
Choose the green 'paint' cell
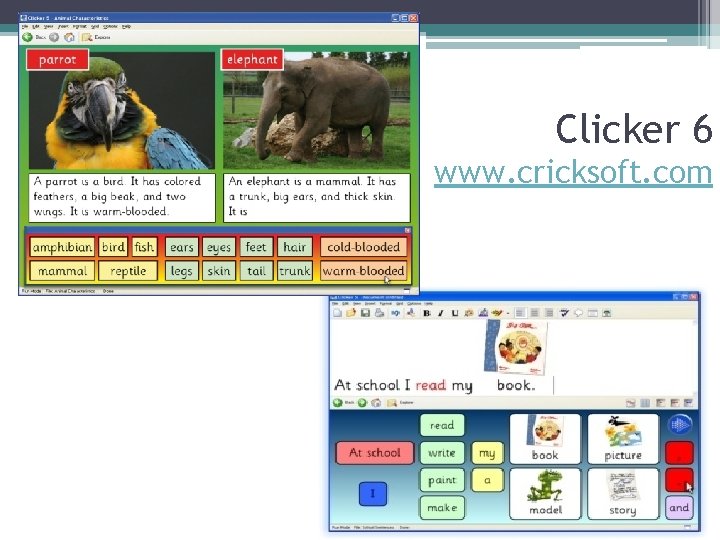coord(442,480)
